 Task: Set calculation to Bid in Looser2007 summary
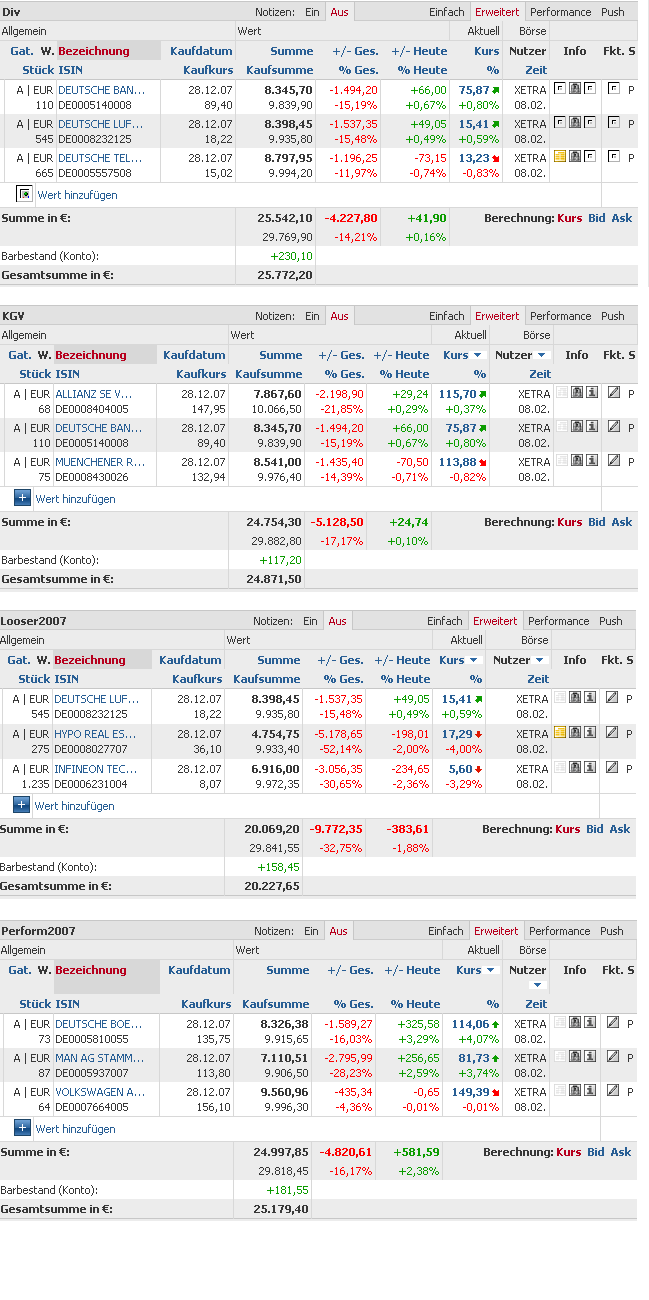point(594,829)
